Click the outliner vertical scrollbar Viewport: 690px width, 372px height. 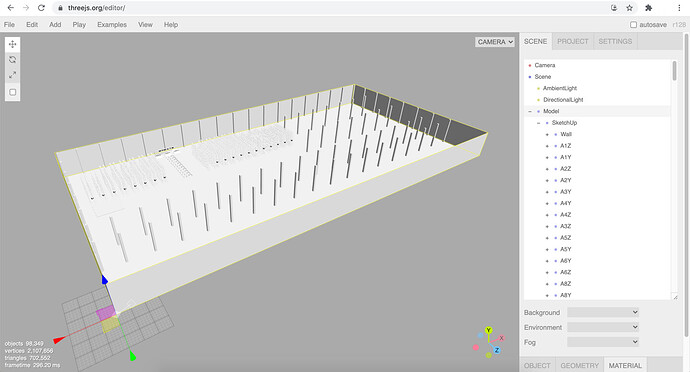(x=675, y=71)
